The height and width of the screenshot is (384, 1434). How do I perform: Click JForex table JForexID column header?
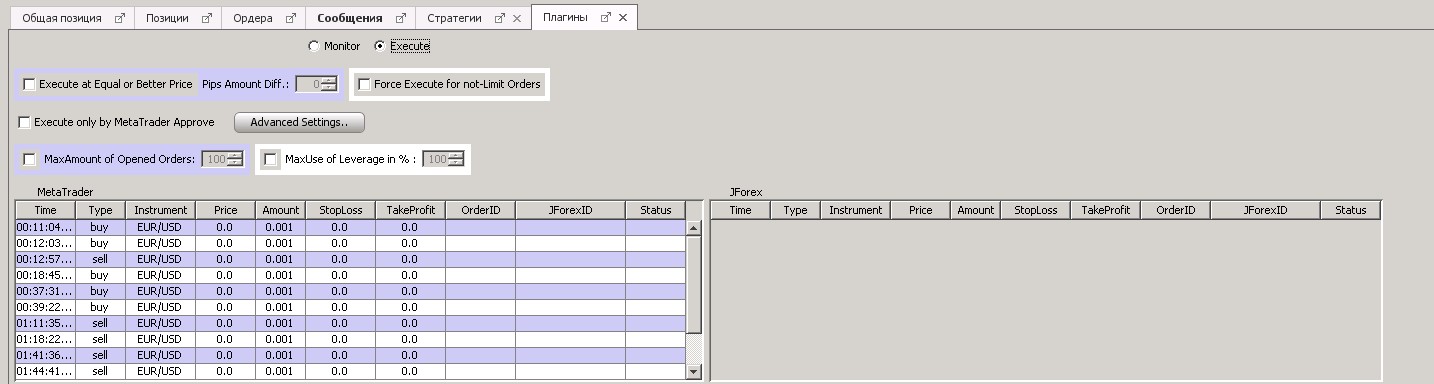click(1265, 210)
